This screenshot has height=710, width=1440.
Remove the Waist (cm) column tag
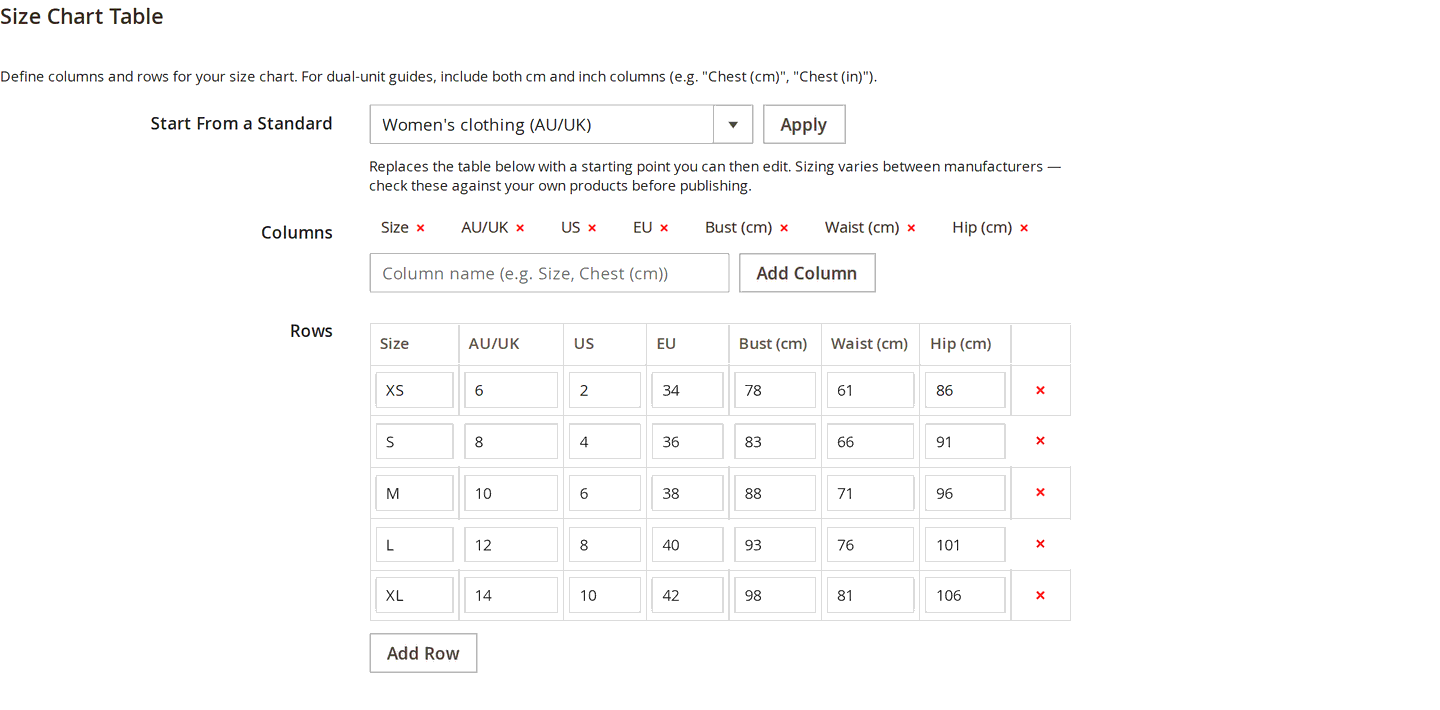pos(911,228)
